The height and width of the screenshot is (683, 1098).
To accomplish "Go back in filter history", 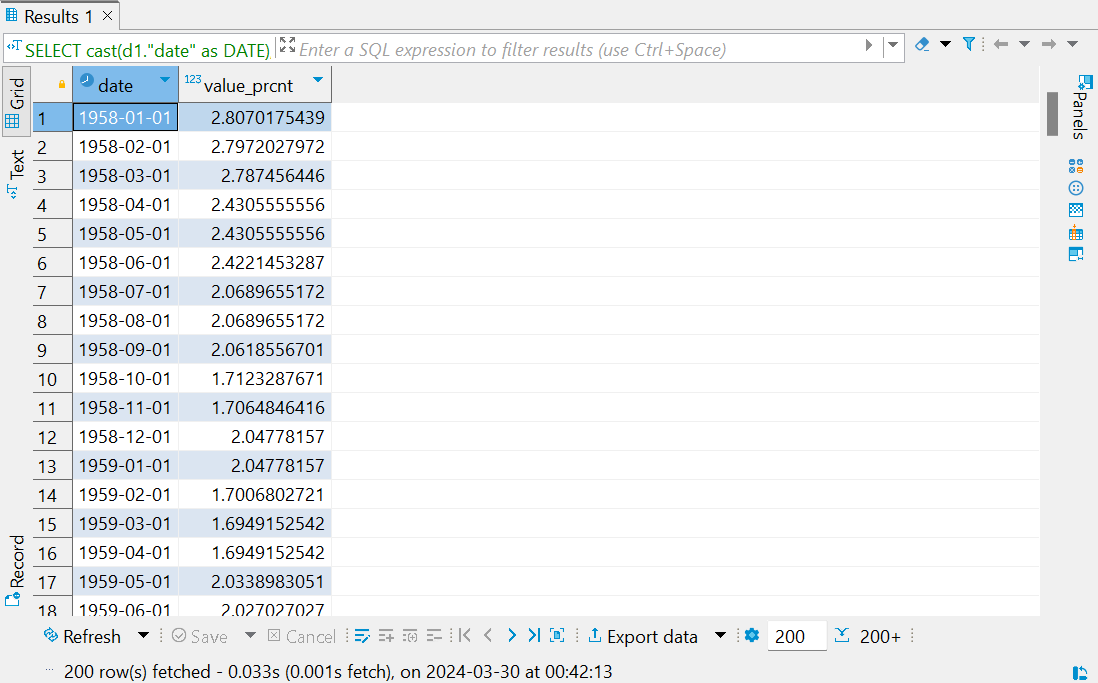I will tap(1001, 44).
